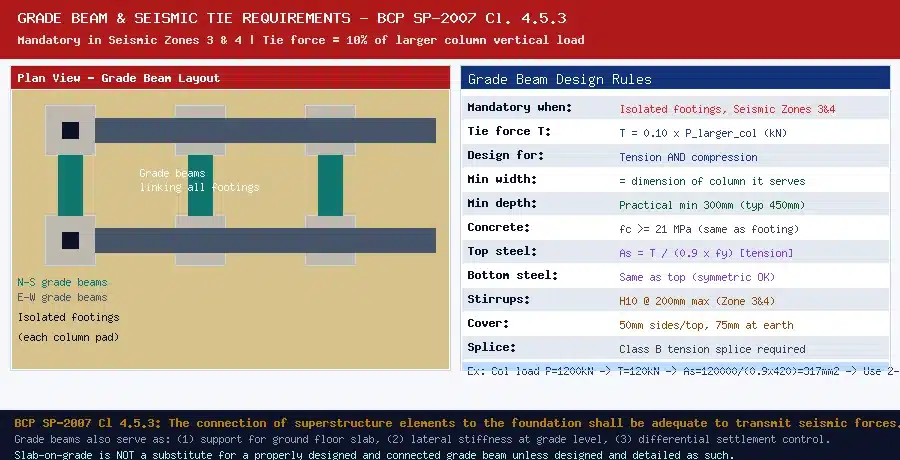Screen dimensions: 900x460
Task: Click the upper E-W grade beam bar
Action: 265,130
